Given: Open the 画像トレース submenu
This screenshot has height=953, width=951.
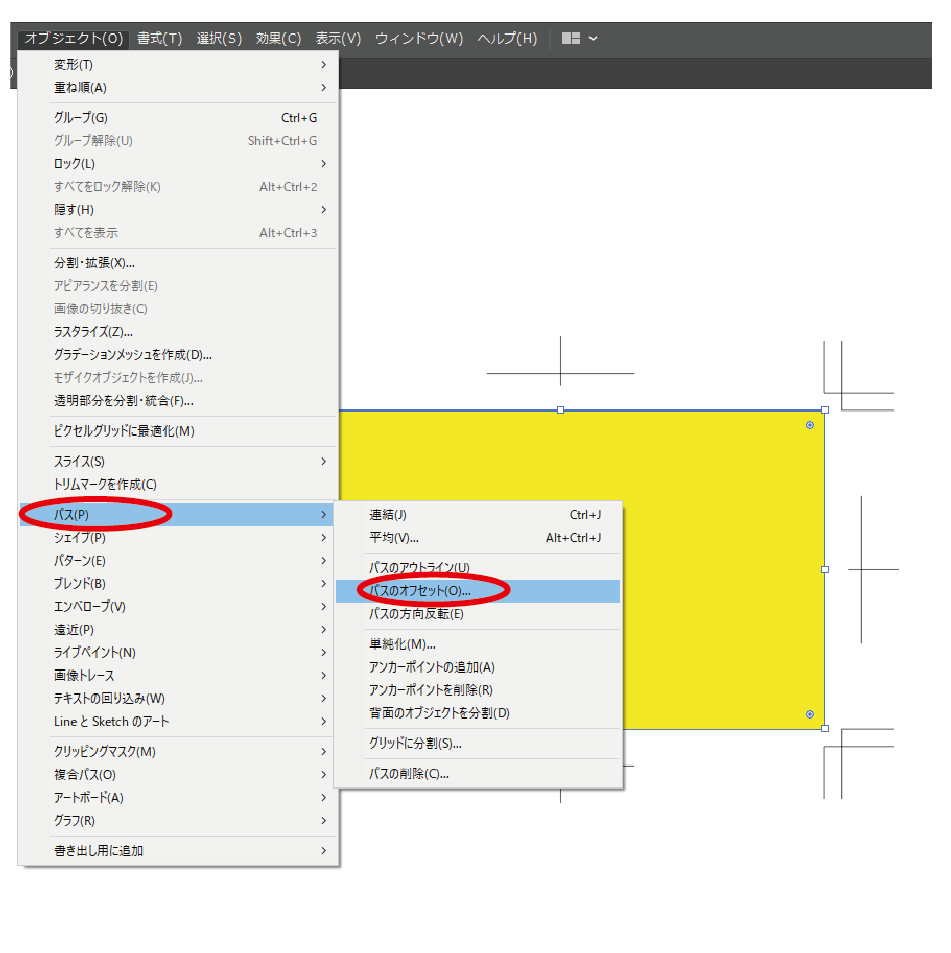Looking at the screenshot, I should 178,675.
